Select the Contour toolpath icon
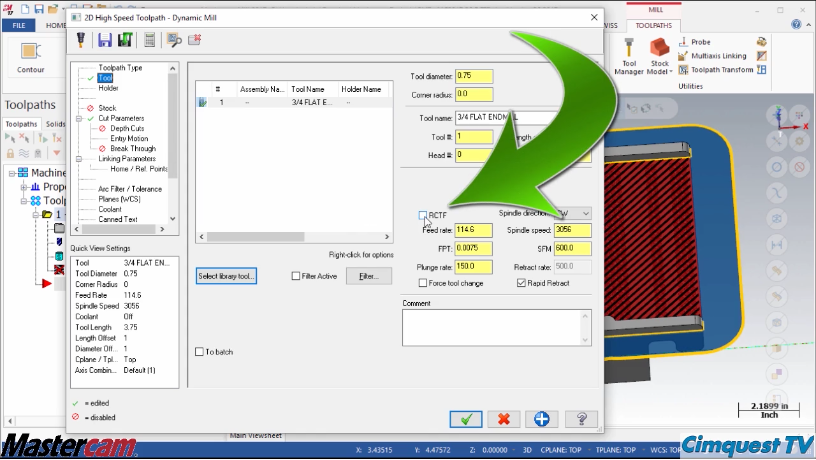 [30, 57]
